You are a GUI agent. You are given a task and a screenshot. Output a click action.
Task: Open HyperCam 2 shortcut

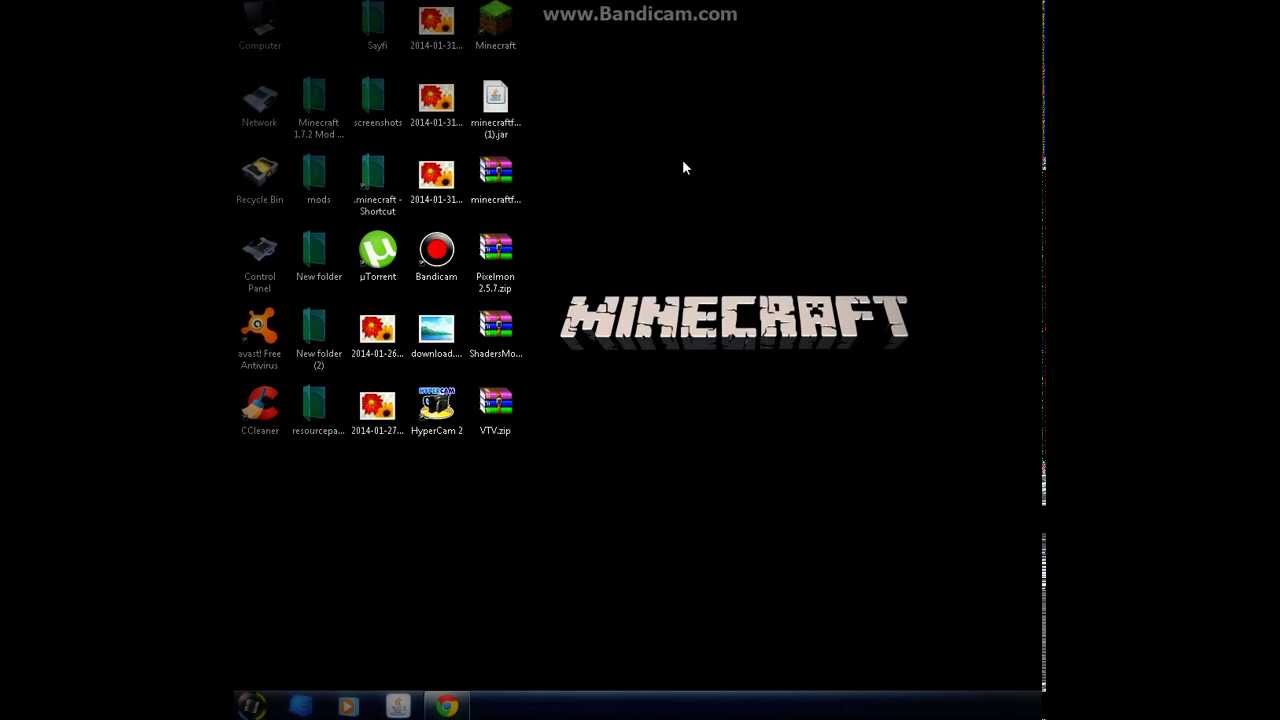coord(436,411)
